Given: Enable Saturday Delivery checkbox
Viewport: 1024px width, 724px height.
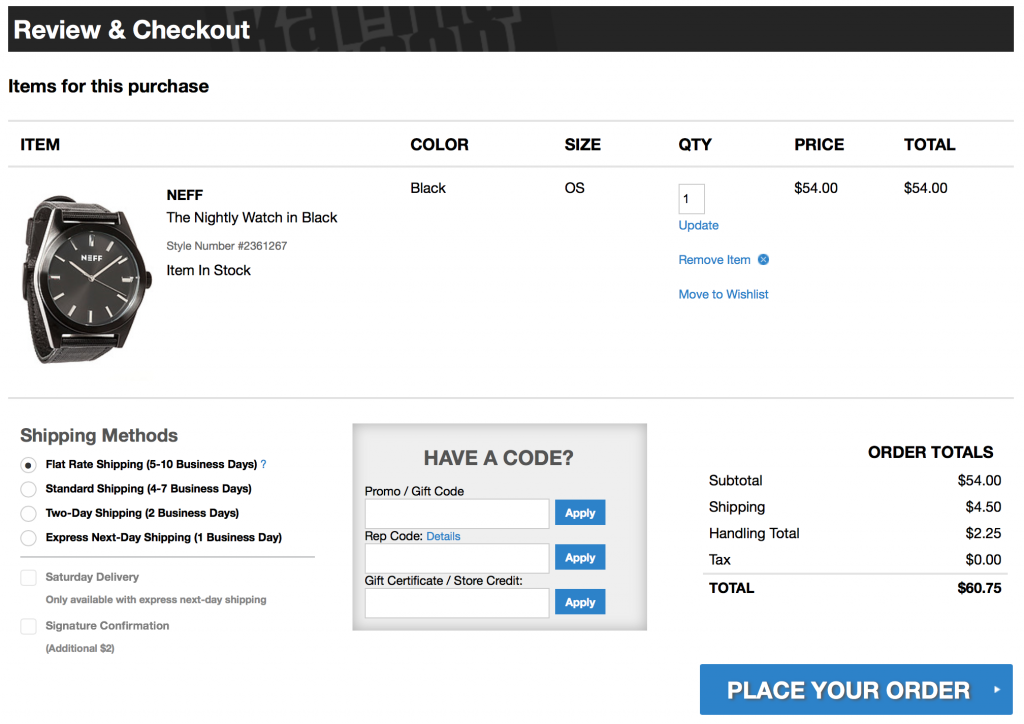Looking at the screenshot, I should pos(28,578).
